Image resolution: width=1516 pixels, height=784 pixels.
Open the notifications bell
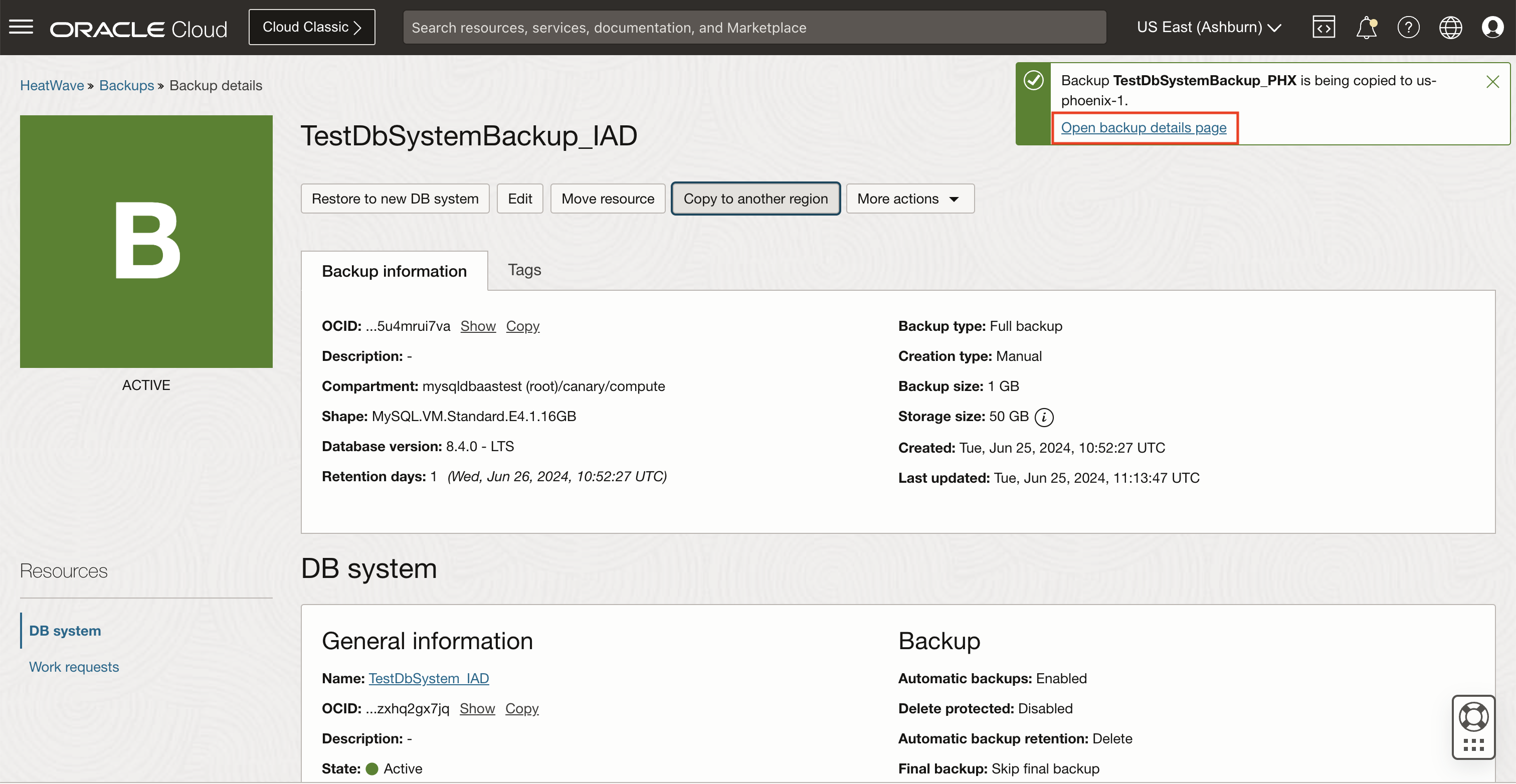tap(1366, 27)
